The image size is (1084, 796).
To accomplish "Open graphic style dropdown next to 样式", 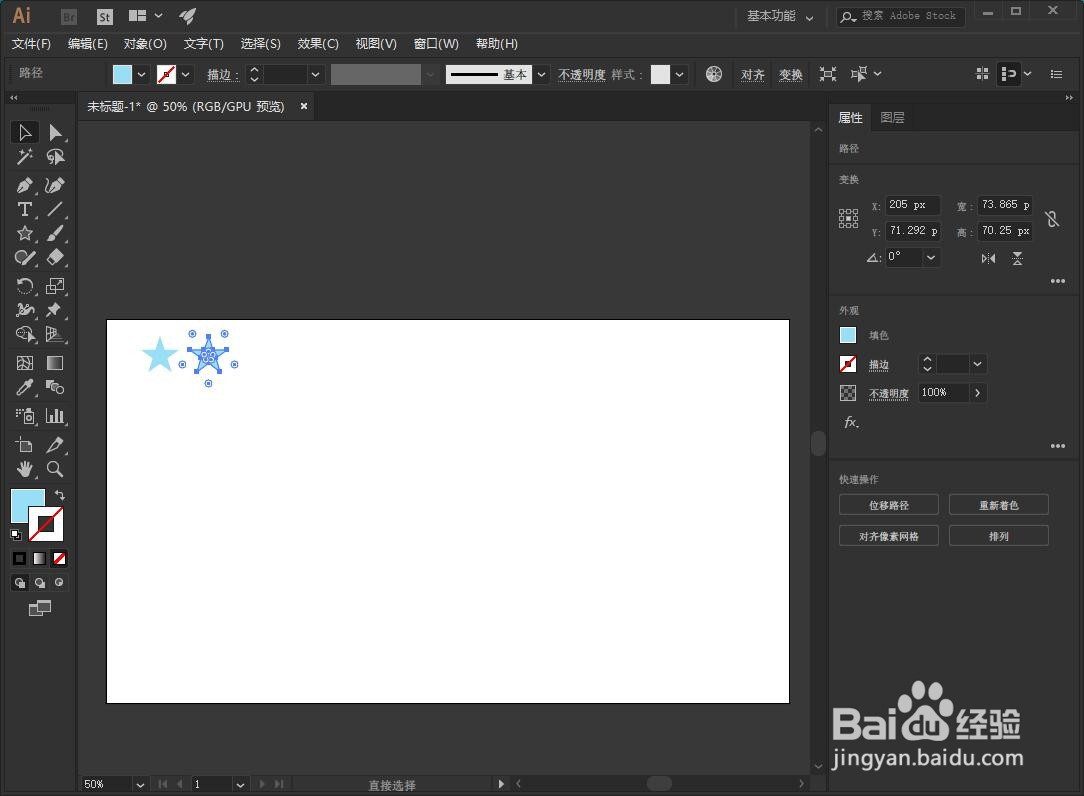I will (680, 74).
